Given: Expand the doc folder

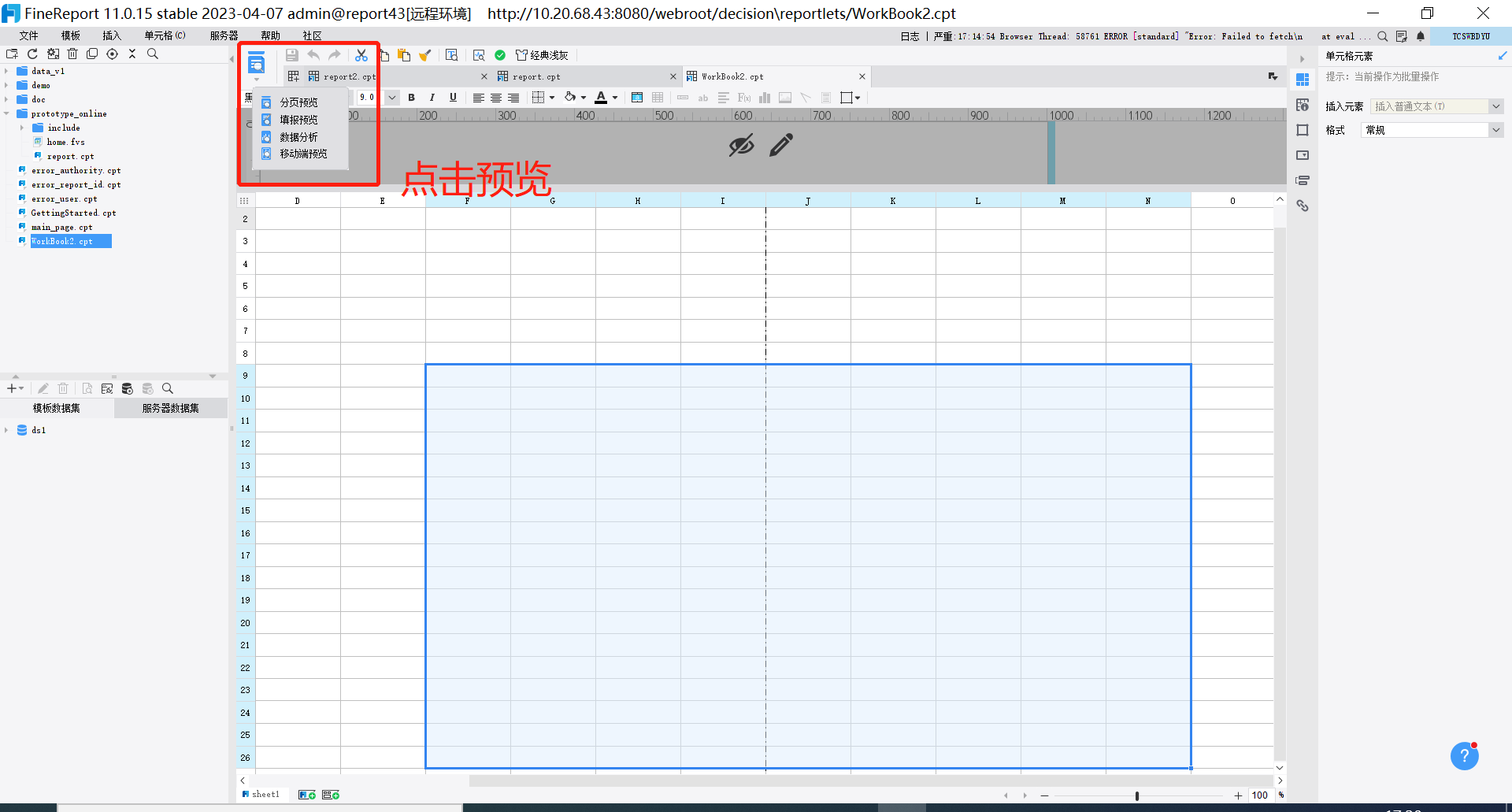Looking at the screenshot, I should pyautogui.click(x=6, y=99).
